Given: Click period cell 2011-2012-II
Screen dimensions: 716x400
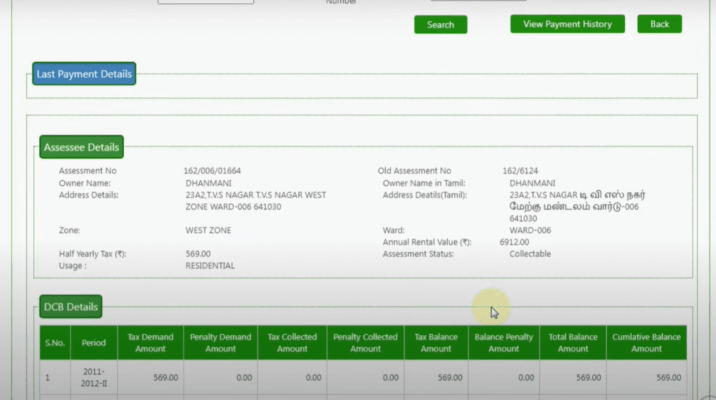Looking at the screenshot, I should pyautogui.click(x=94, y=378).
